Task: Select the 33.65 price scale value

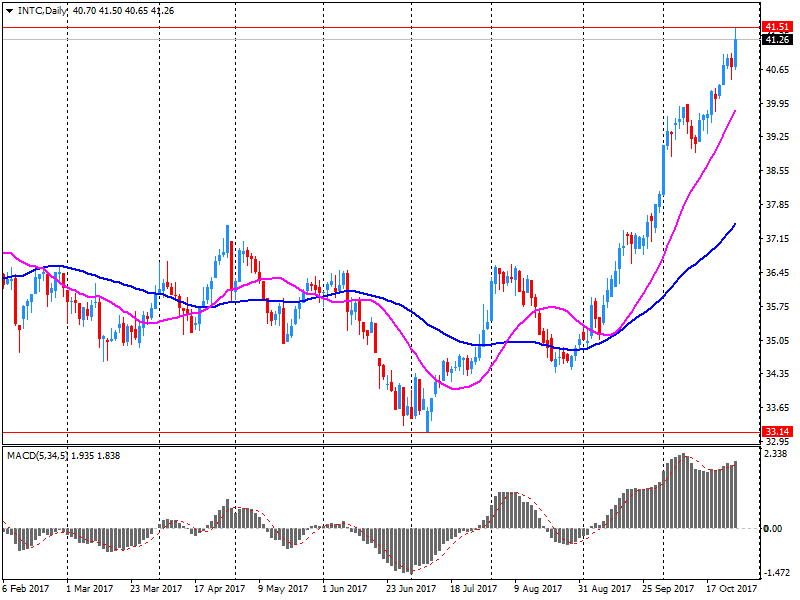Action: click(x=778, y=408)
